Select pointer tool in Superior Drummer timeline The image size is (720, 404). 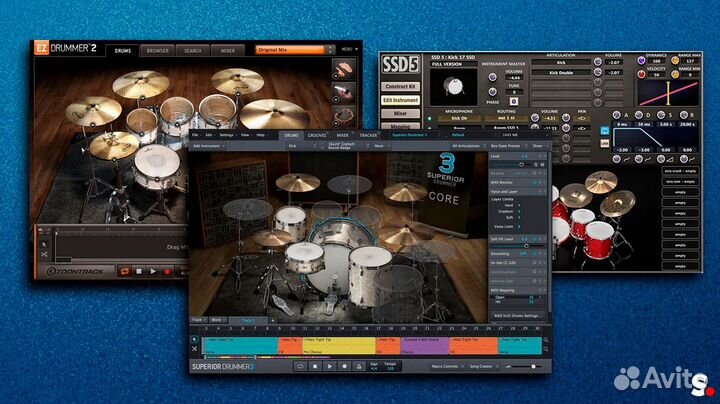(194, 340)
